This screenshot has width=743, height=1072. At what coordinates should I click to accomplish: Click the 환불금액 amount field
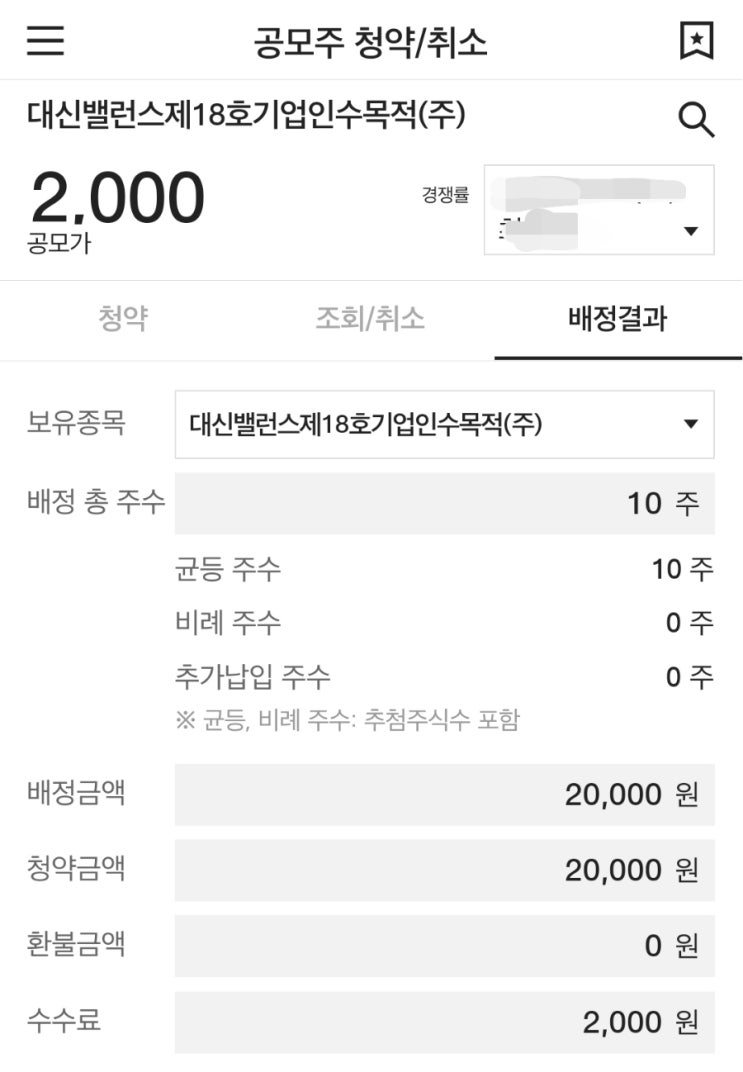pyautogui.click(x=444, y=945)
